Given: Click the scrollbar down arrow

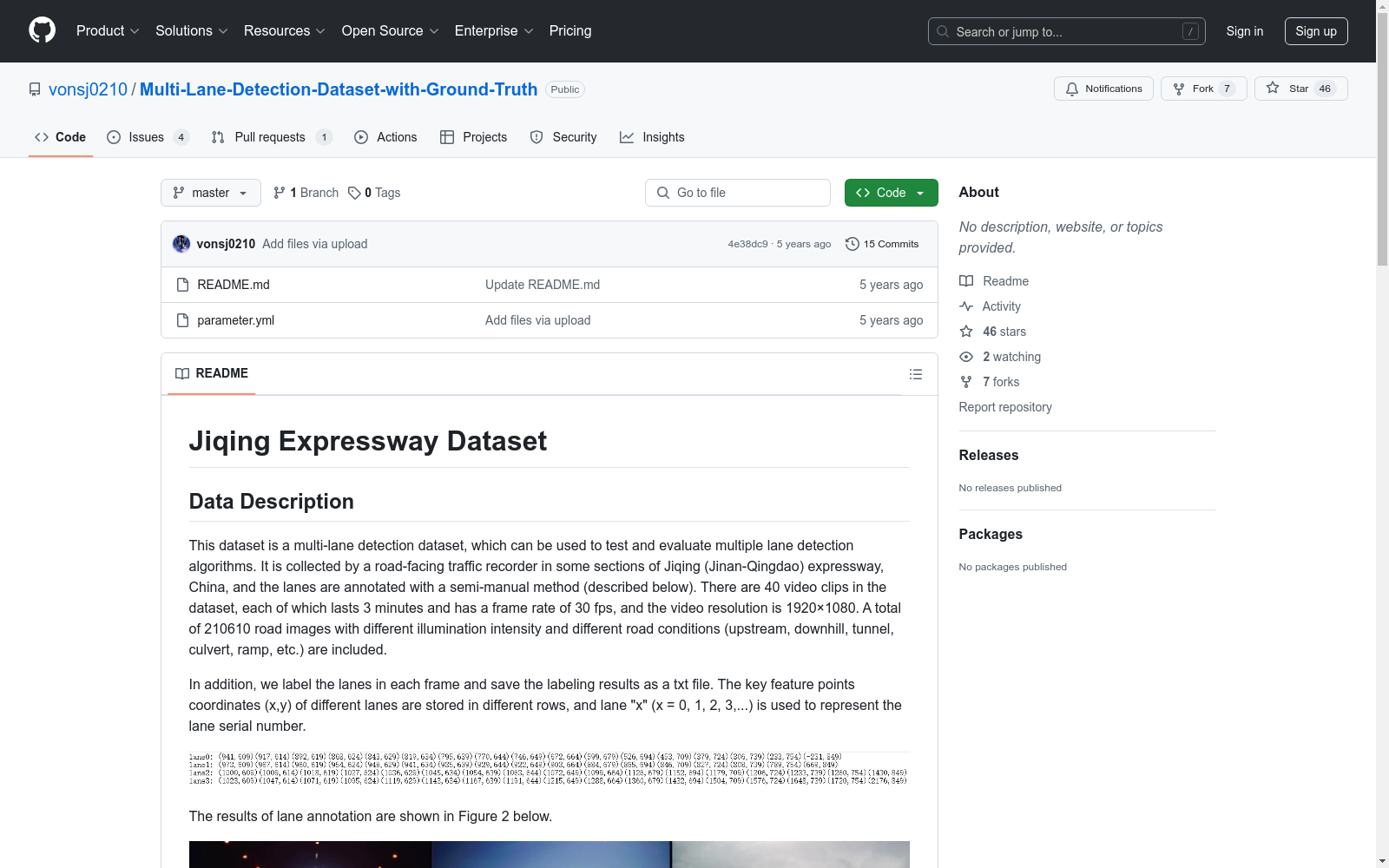Looking at the screenshot, I should 1382,861.
